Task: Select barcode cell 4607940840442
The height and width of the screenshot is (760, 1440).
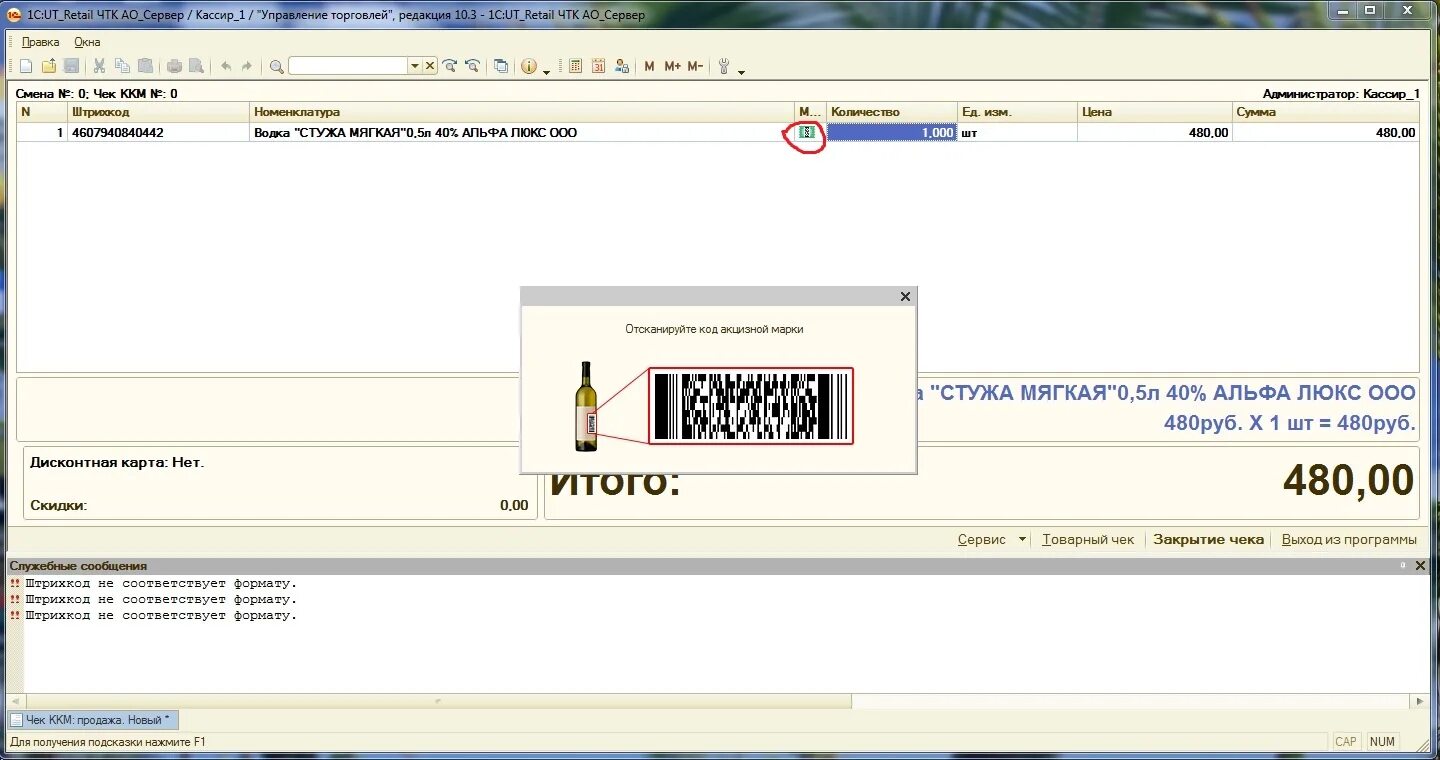Action: pos(159,132)
